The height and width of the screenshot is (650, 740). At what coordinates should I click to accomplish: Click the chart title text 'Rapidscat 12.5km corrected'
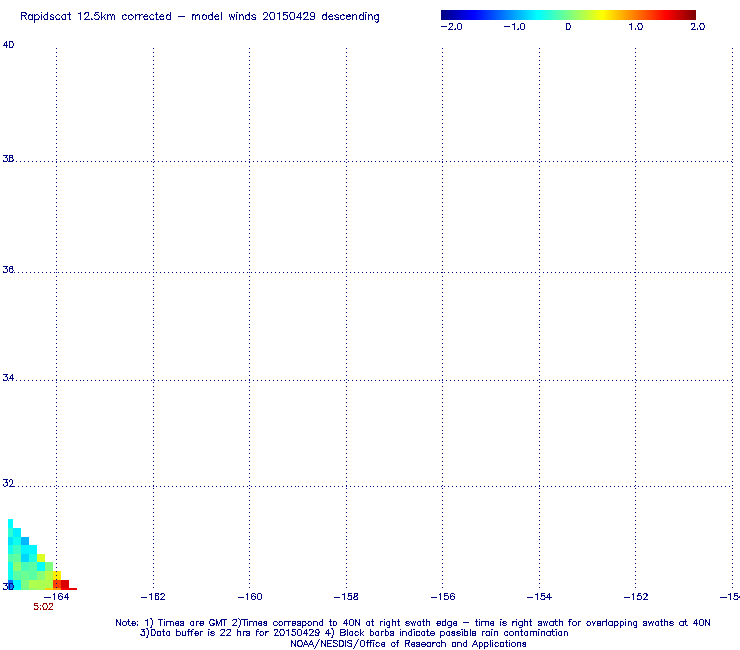96,17
